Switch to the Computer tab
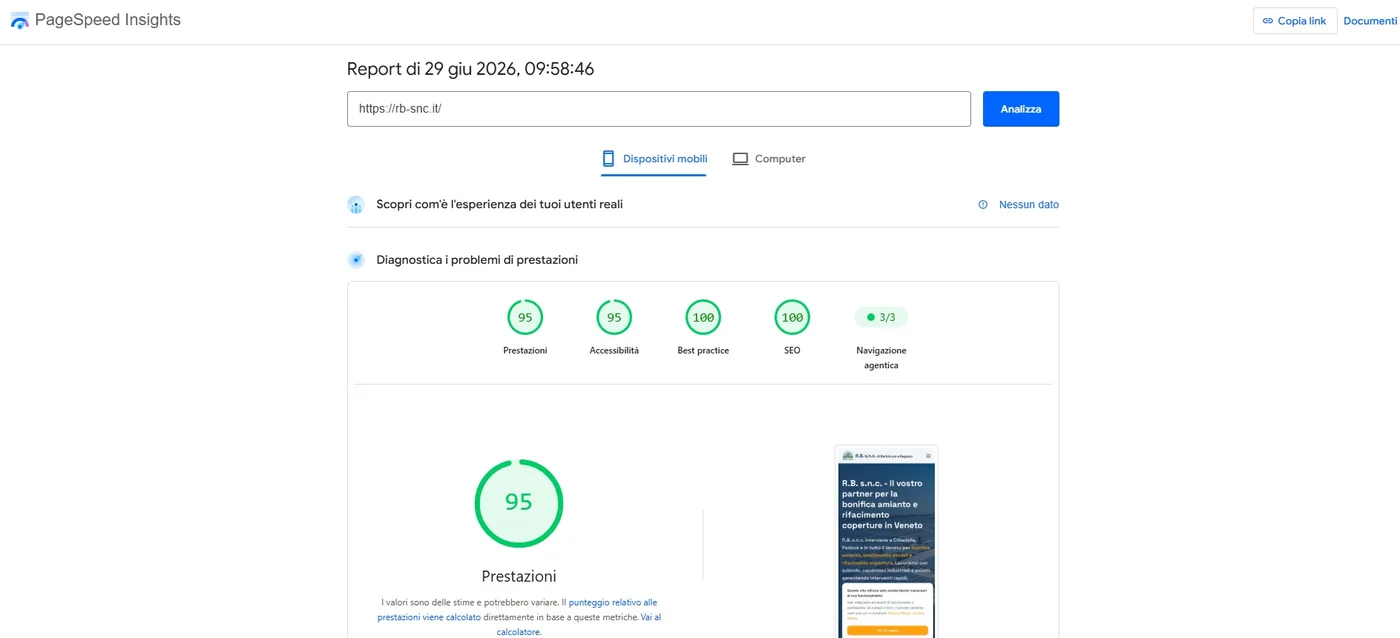This screenshot has width=1400, height=638. 768,159
